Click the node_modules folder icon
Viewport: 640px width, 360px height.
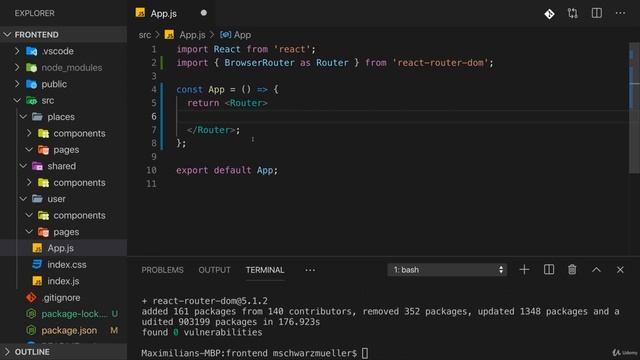tap(31, 67)
